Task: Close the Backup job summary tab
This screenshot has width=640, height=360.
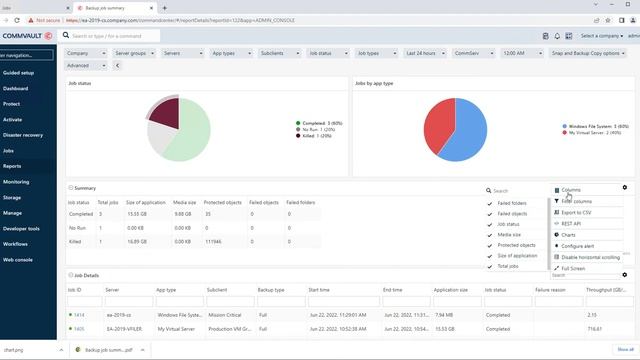Action: point(151,8)
